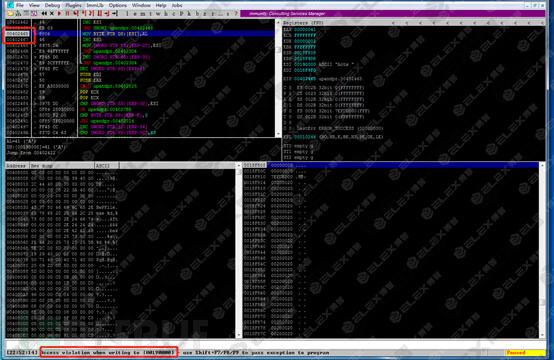
Task: Open the ImmLib menu
Action: pos(95,5)
